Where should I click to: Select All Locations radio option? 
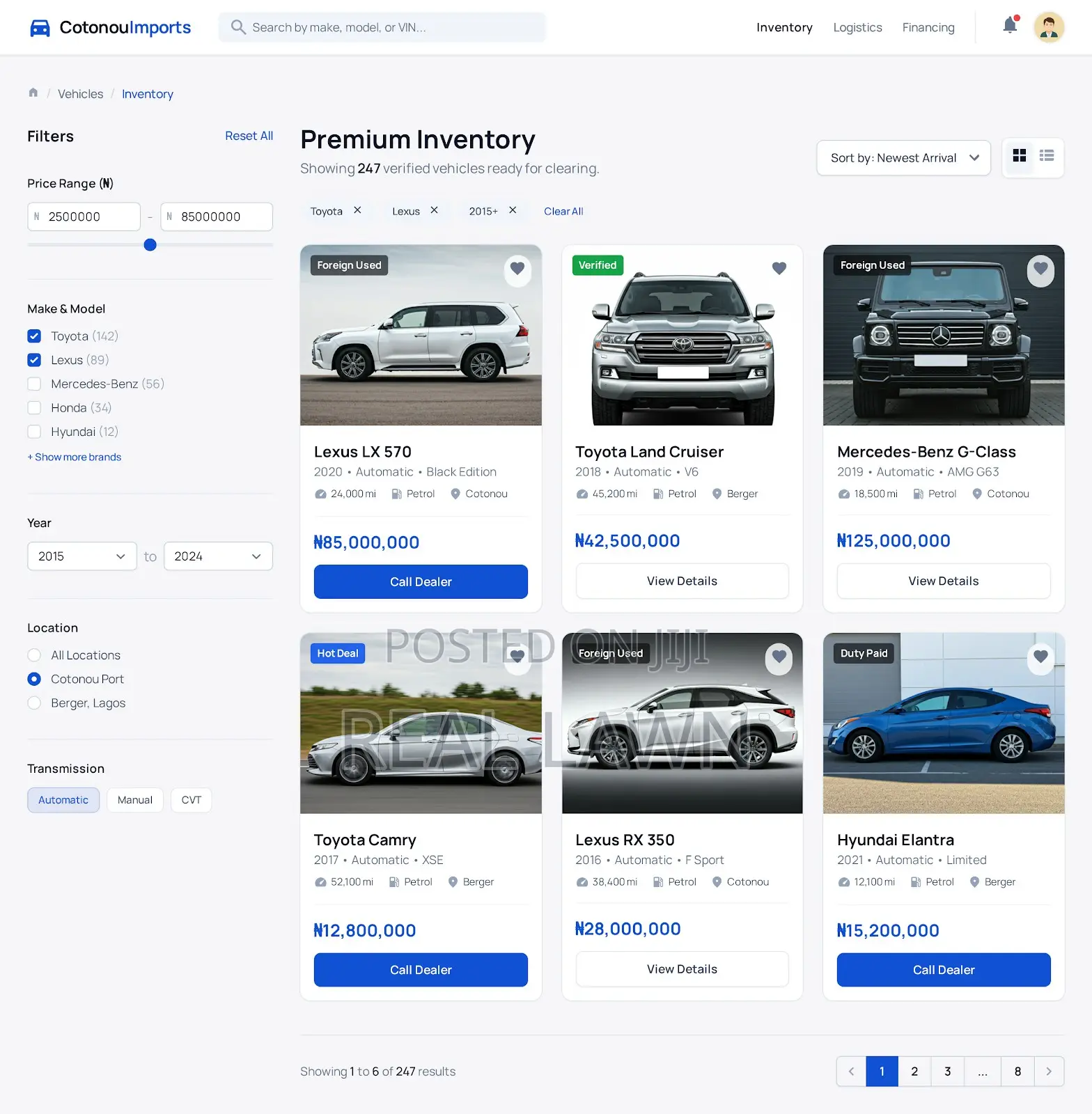tap(34, 655)
